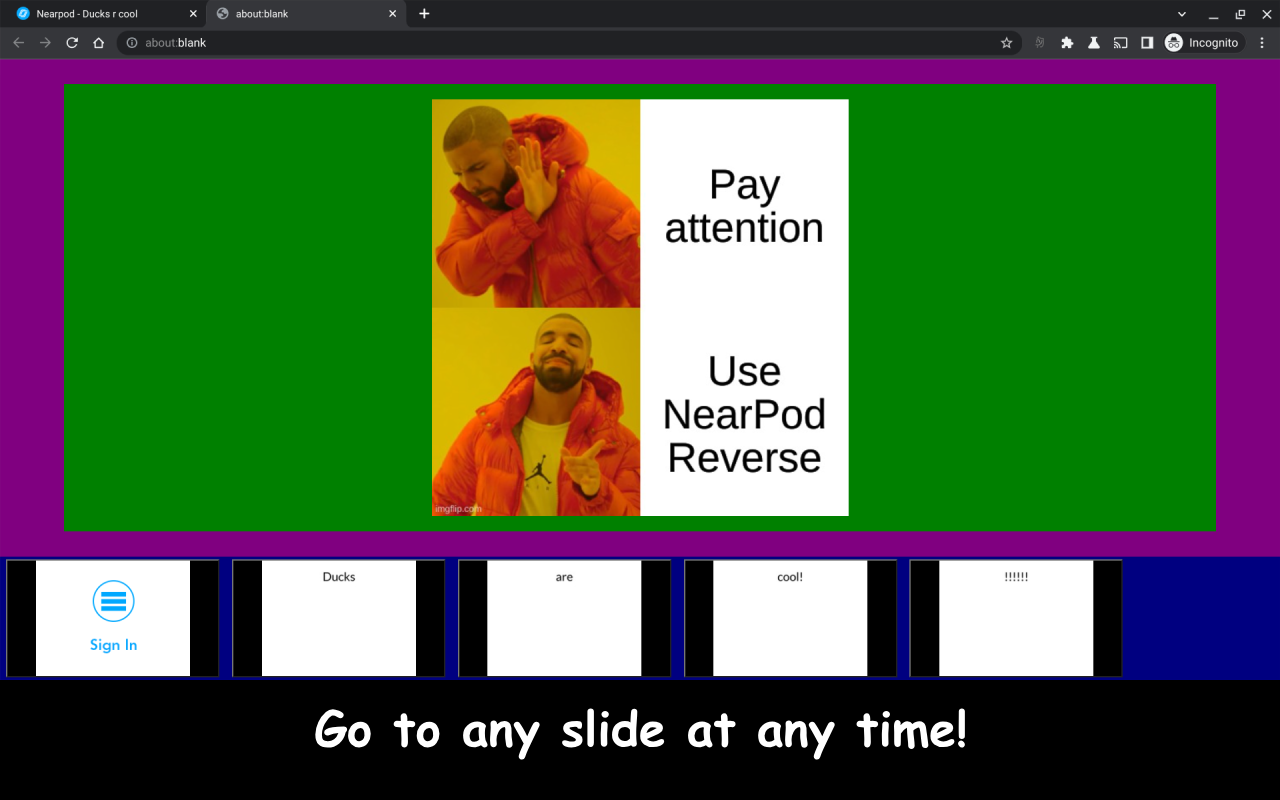Click the hamburger icon on Sign In slide

pyautogui.click(x=113, y=601)
